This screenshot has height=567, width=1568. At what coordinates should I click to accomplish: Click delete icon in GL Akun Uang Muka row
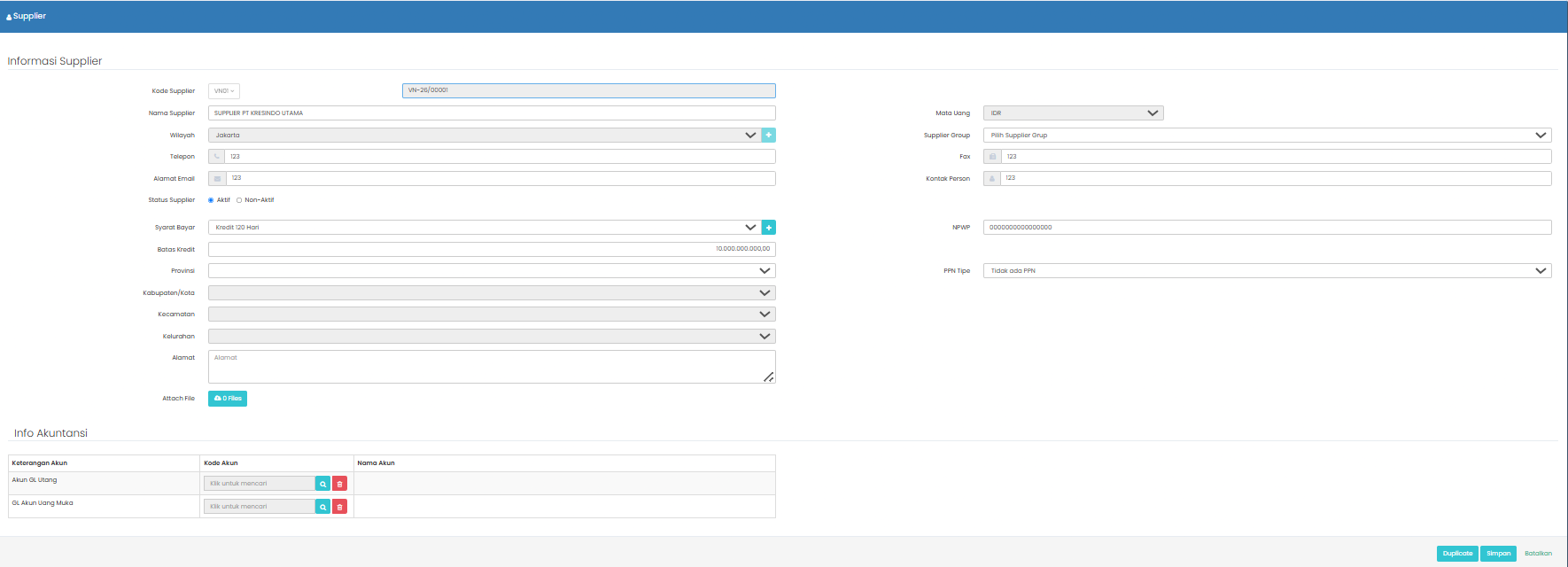(x=340, y=507)
